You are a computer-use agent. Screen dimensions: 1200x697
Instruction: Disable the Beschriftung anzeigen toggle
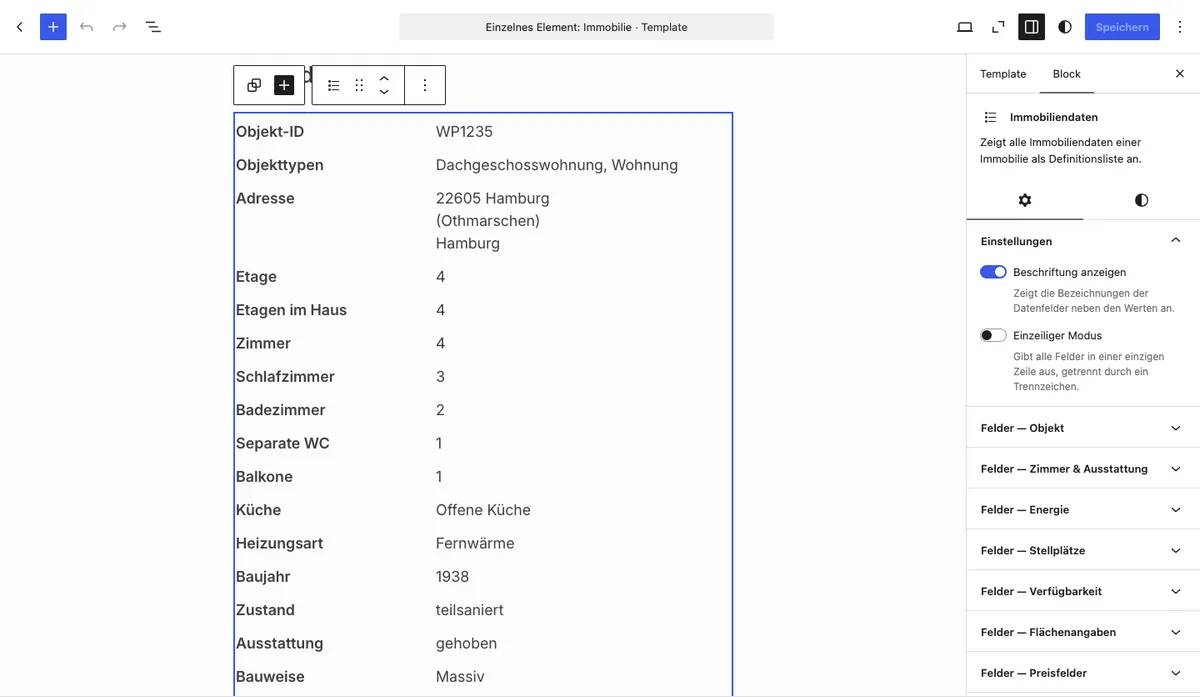[993, 272]
